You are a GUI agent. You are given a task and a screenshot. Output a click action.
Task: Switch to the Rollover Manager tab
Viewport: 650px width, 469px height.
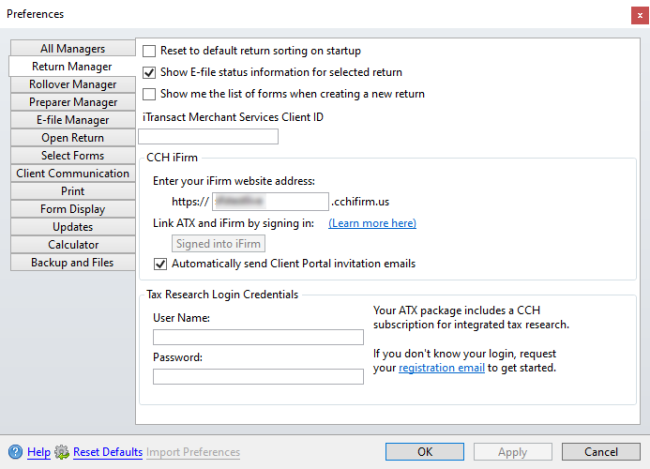click(73, 84)
